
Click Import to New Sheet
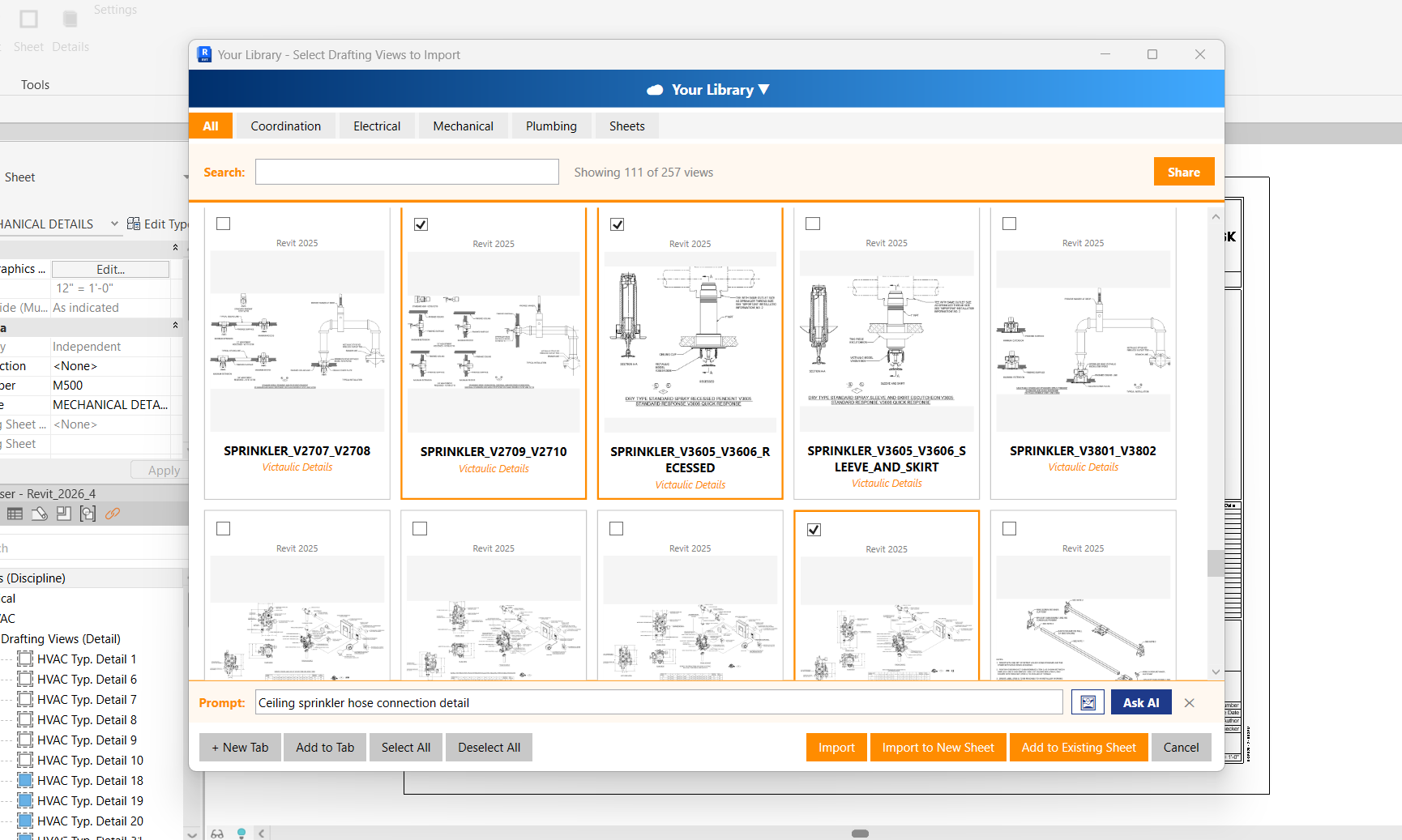[x=938, y=747]
